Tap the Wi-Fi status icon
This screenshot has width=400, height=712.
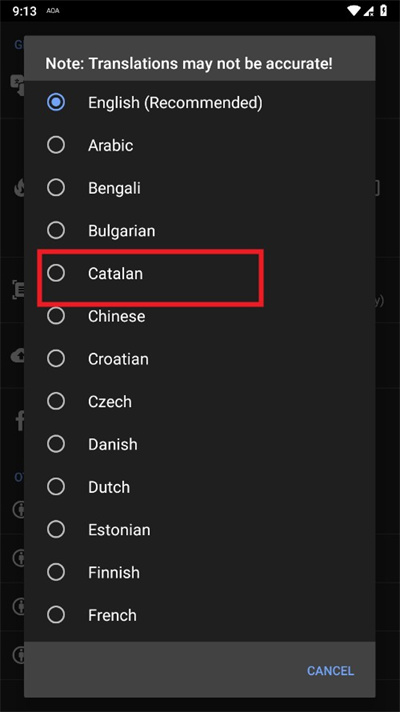click(353, 10)
